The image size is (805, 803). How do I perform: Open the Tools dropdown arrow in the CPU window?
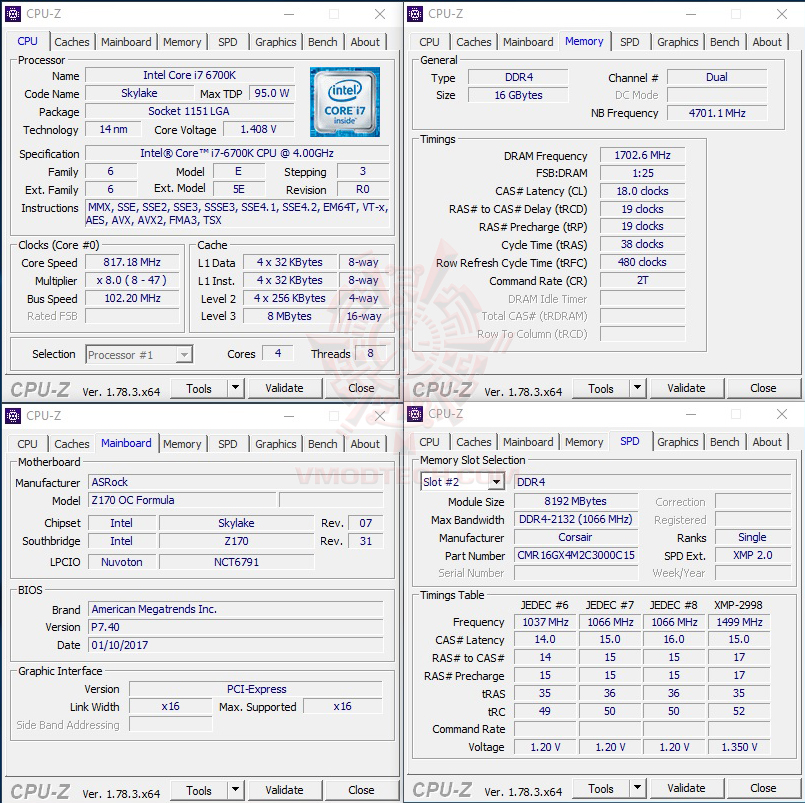[x=233, y=388]
